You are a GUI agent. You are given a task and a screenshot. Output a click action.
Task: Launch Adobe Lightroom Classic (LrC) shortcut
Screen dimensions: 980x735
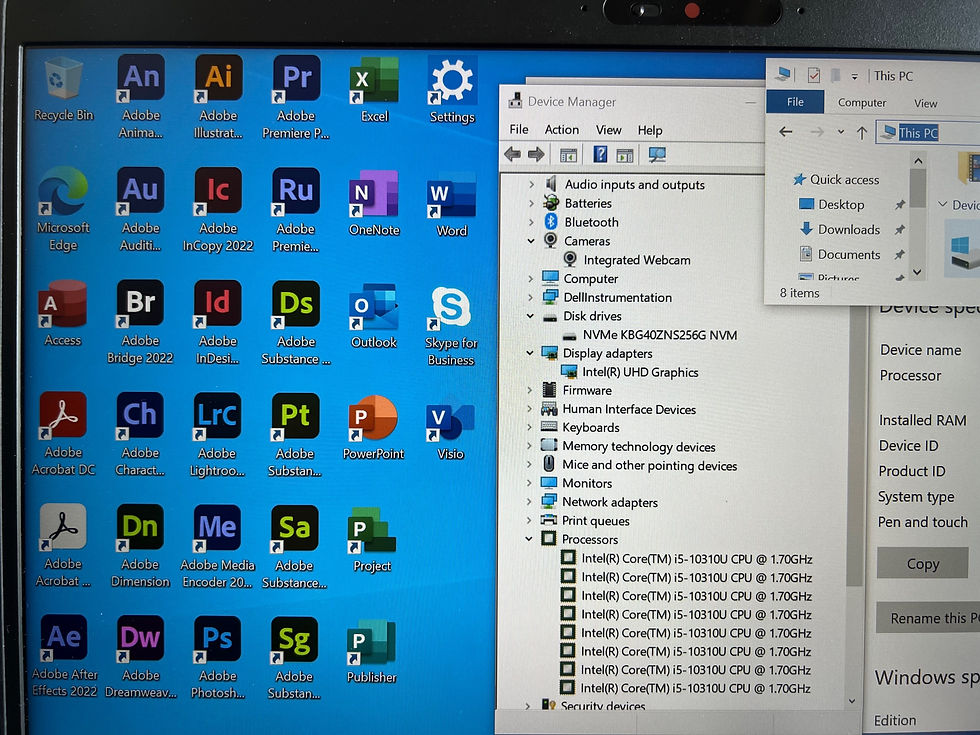pyautogui.click(x=217, y=435)
